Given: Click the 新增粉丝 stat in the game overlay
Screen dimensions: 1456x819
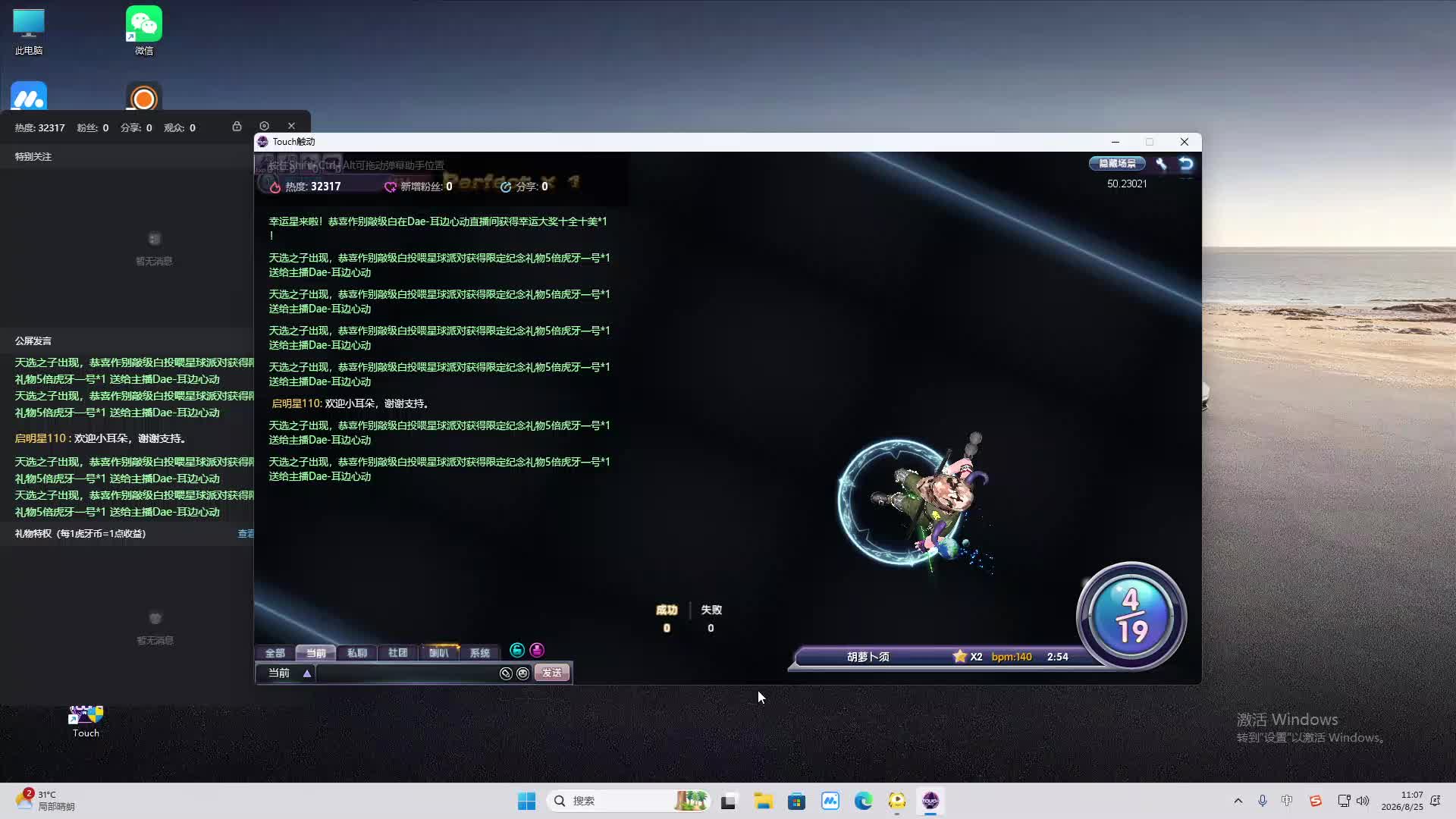Looking at the screenshot, I should click(x=419, y=187).
